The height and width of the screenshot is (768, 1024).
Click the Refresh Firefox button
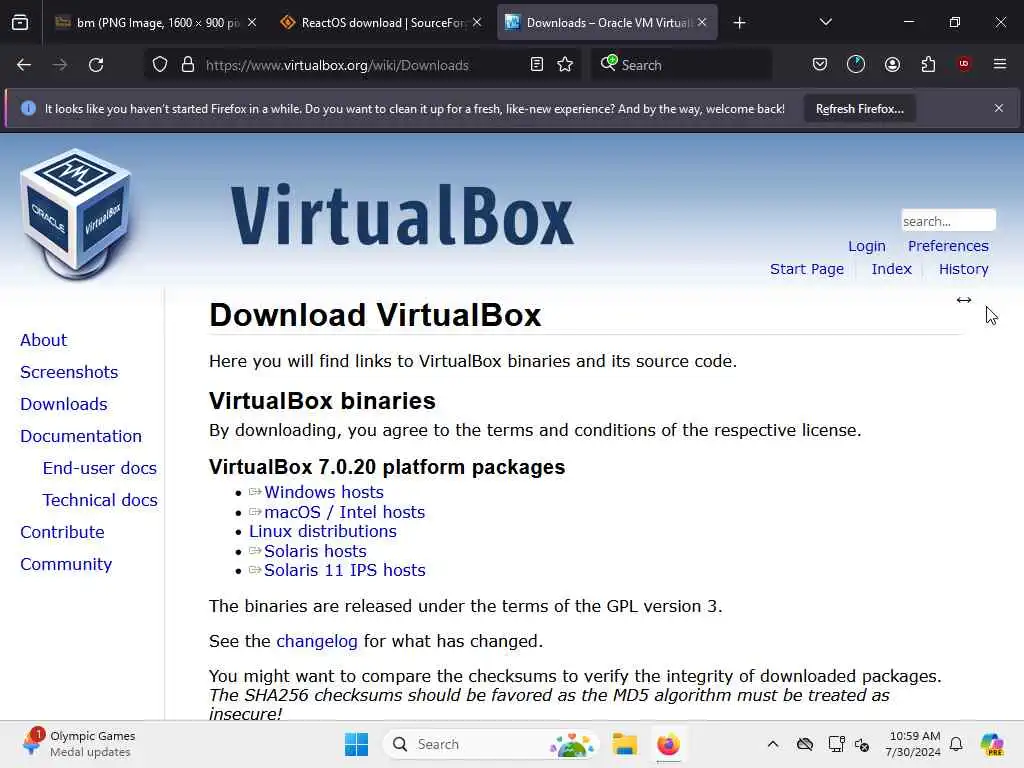tap(859, 109)
